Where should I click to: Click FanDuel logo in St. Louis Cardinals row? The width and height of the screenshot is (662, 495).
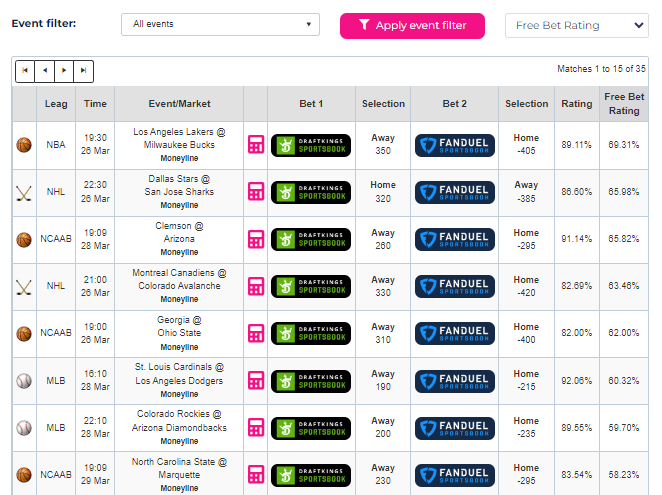pos(455,381)
